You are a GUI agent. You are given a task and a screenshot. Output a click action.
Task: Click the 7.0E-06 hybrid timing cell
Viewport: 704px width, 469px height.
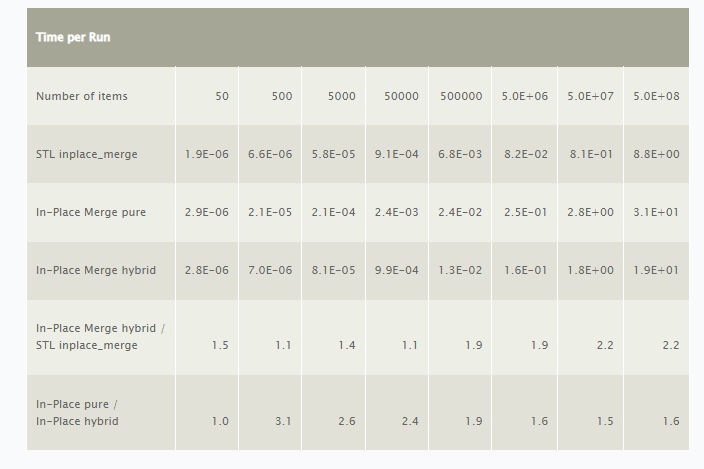pyautogui.click(x=270, y=270)
